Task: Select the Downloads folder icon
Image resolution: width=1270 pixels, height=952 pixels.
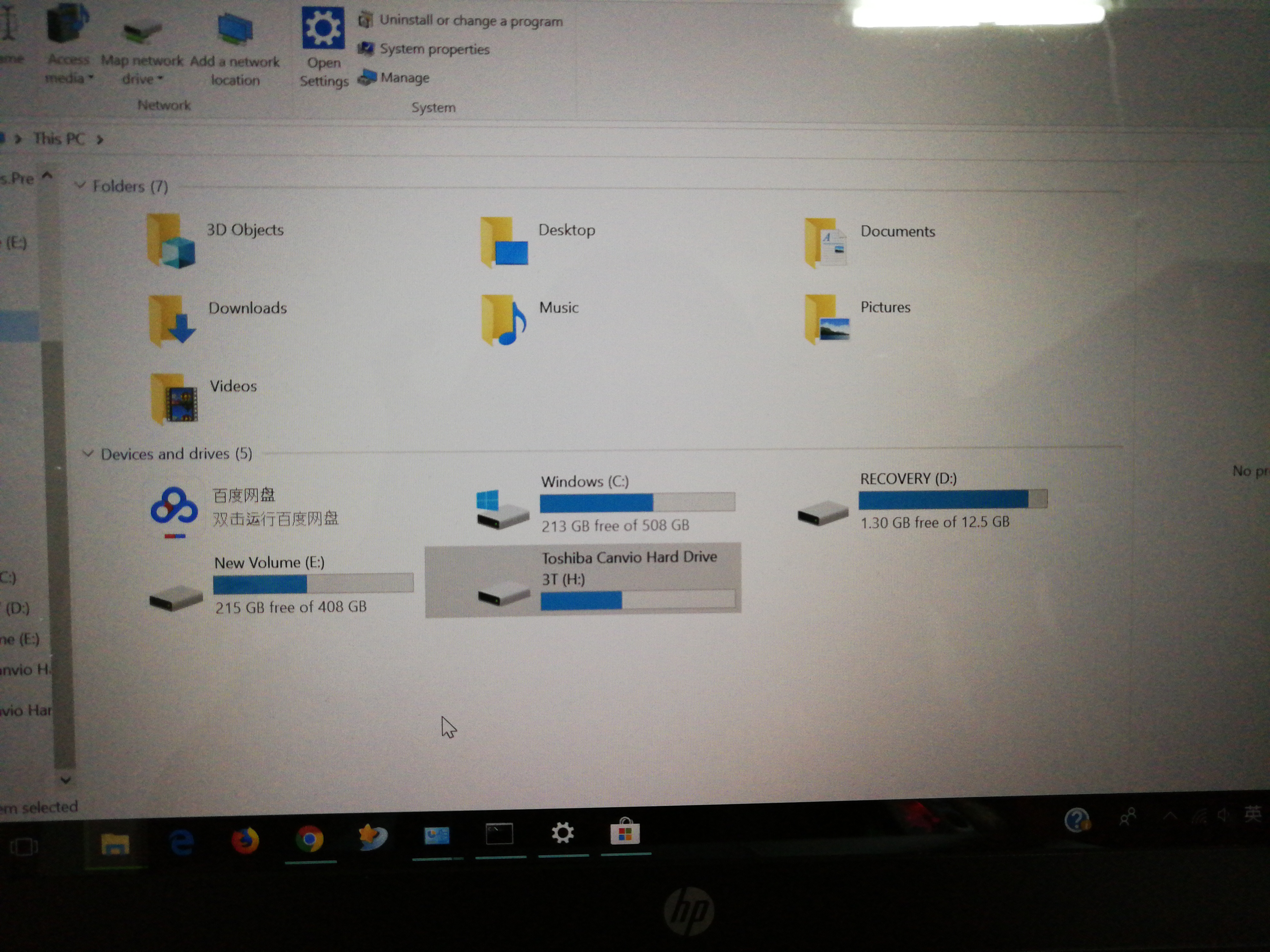Action: (x=172, y=320)
